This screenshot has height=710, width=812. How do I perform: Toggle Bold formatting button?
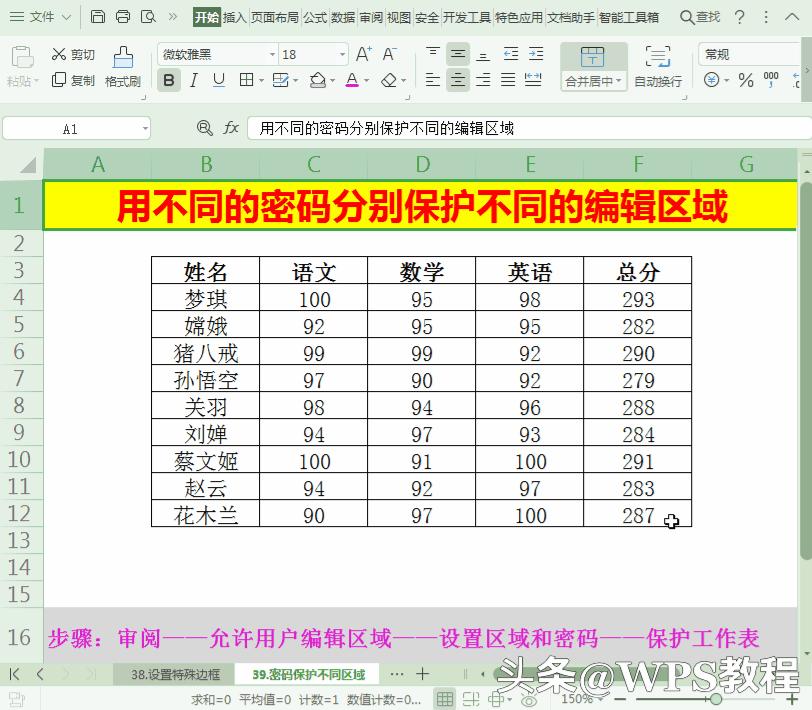169,80
